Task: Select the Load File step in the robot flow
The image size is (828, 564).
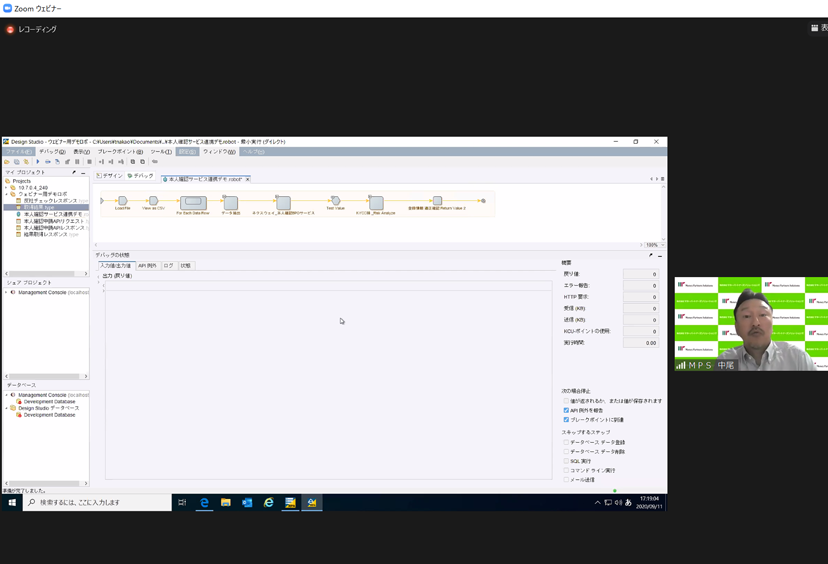Action: [x=122, y=201]
